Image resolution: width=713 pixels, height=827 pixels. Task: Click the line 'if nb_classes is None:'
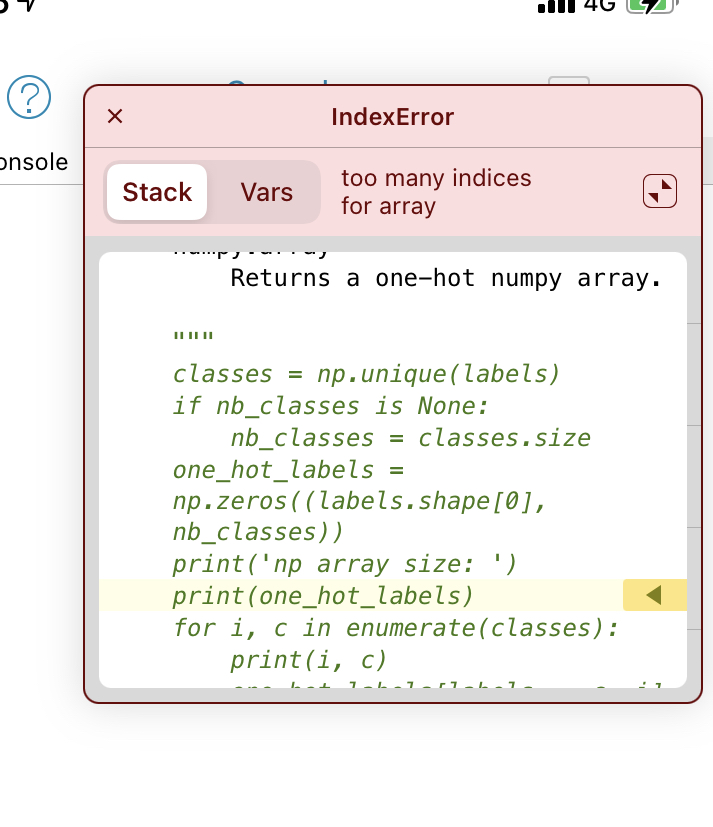click(330, 406)
